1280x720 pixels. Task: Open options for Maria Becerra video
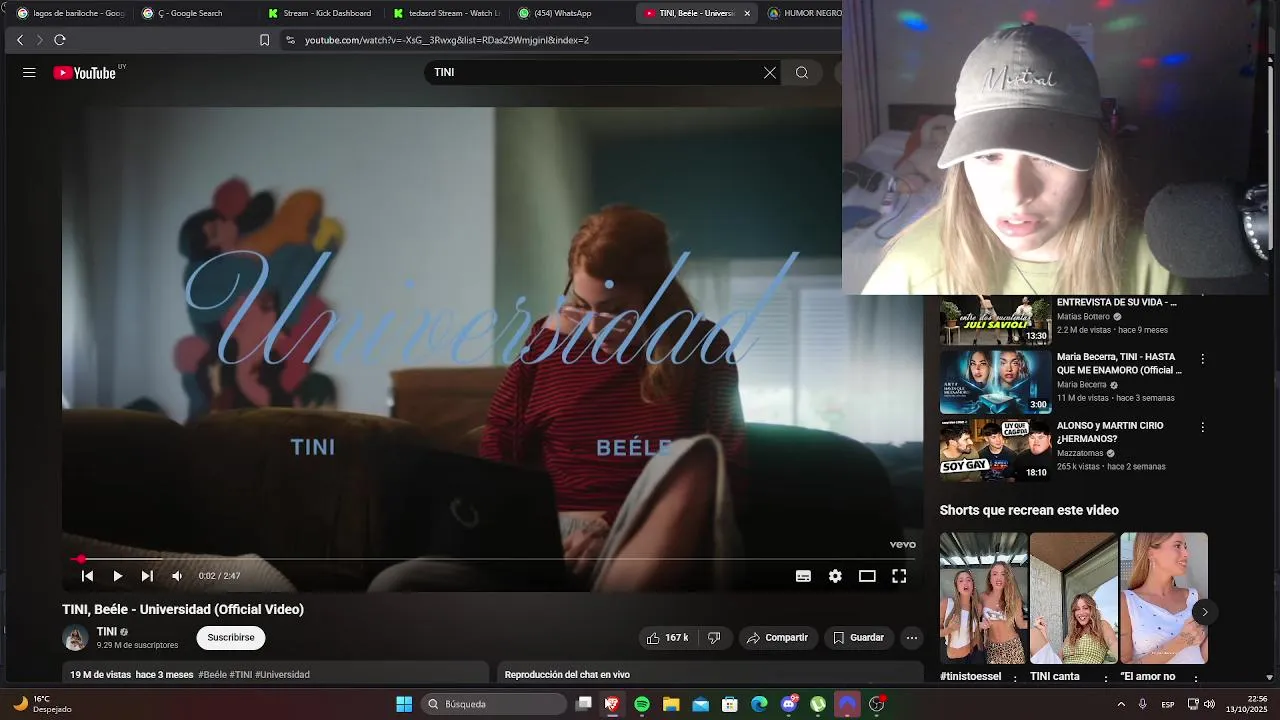click(x=1202, y=359)
